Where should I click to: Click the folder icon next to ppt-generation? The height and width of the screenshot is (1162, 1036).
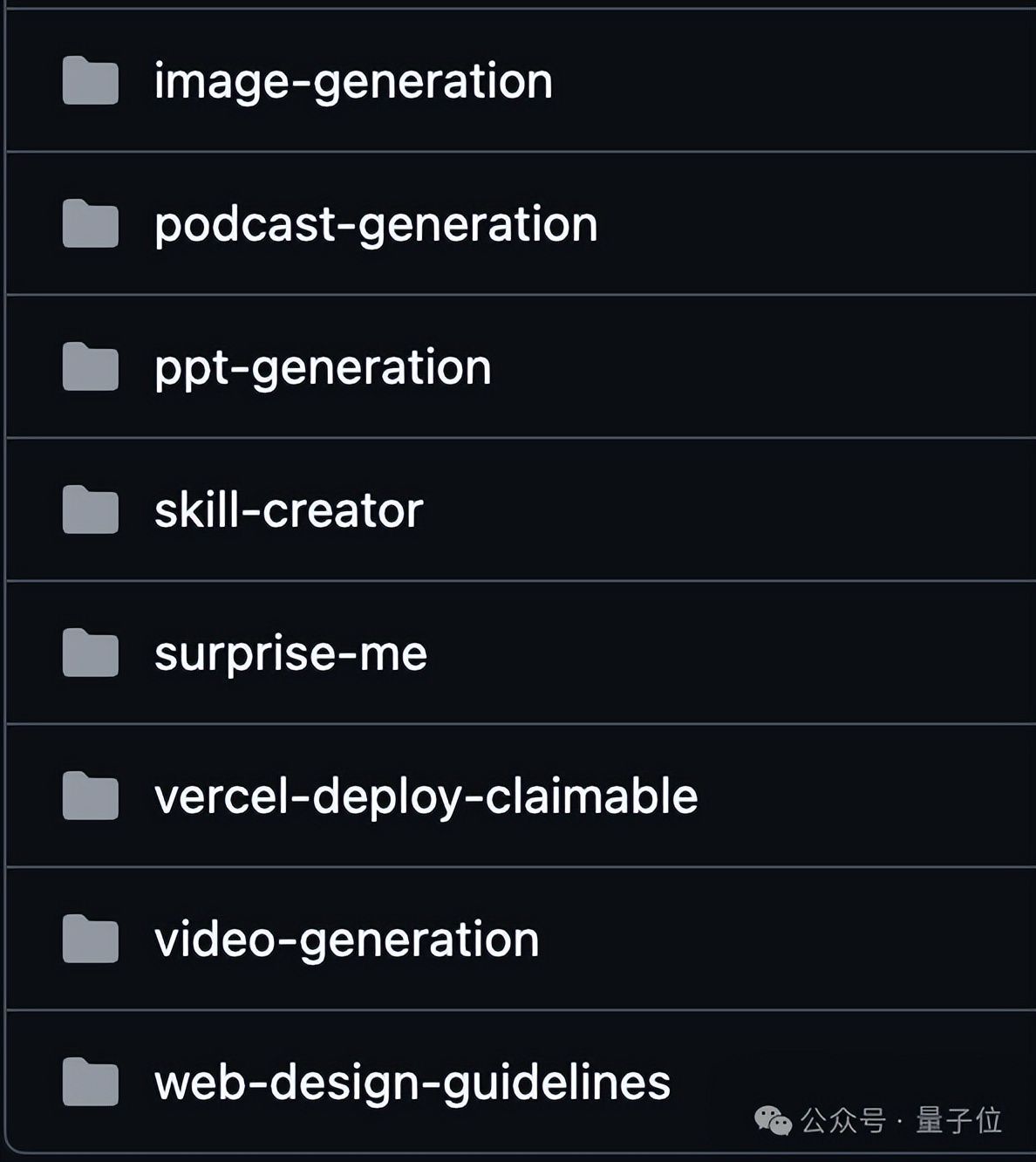coord(91,367)
